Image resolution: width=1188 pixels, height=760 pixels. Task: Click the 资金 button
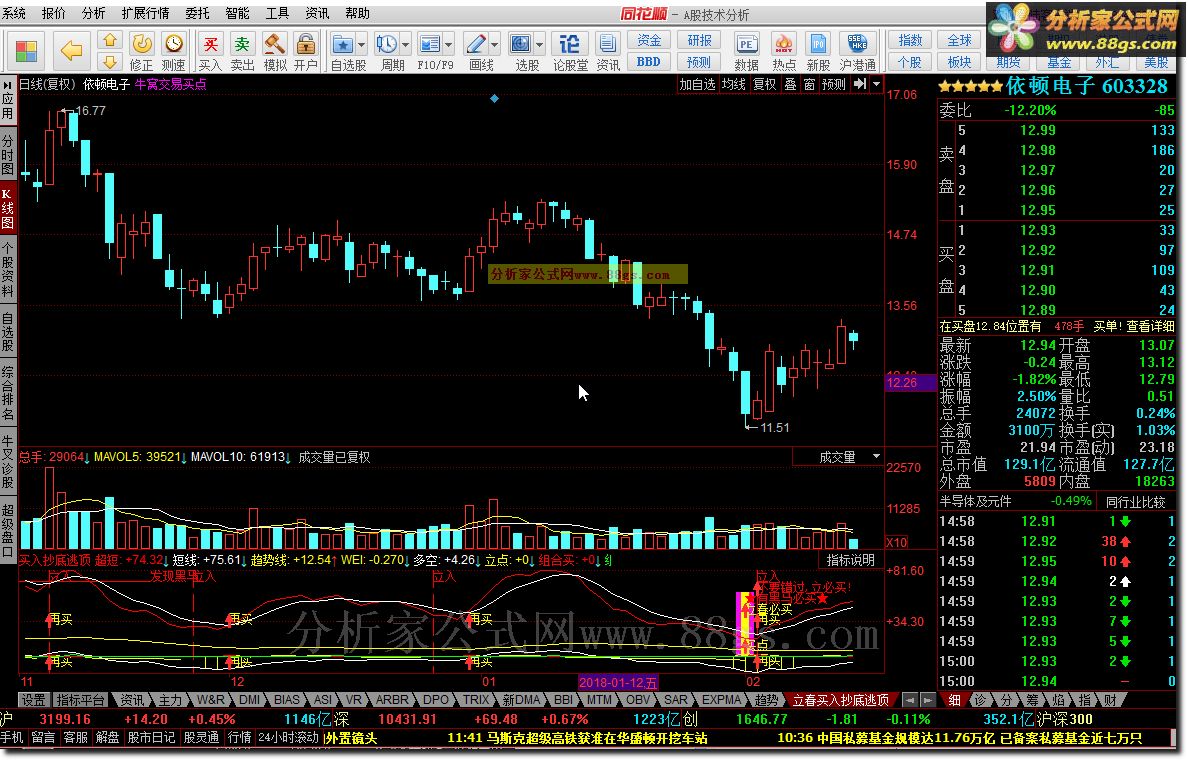(649, 40)
